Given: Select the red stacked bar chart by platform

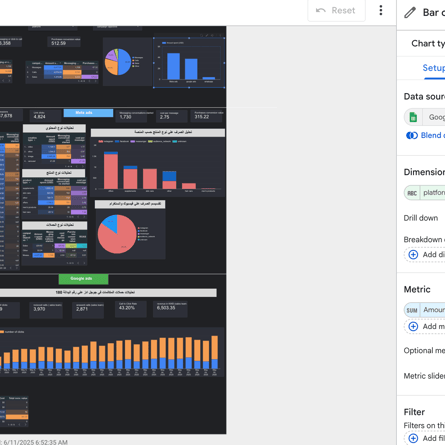Looking at the screenshot, I should [158, 167].
